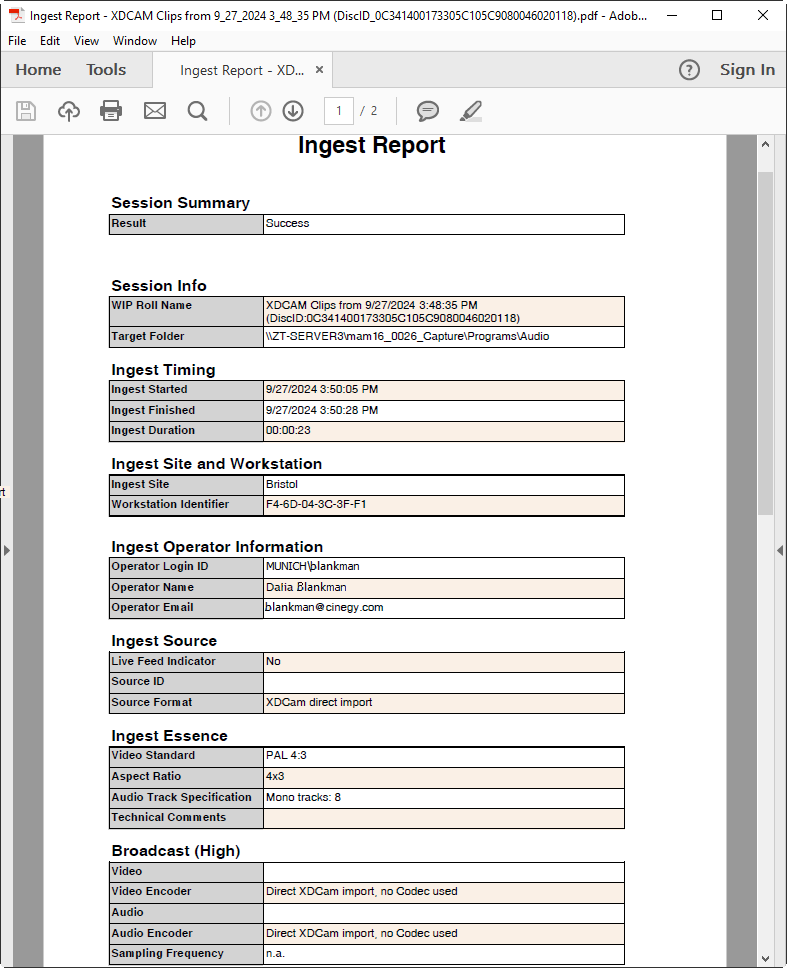This screenshot has height=968, width=787.
Task: Print the document using printer icon
Action: pyautogui.click(x=111, y=111)
